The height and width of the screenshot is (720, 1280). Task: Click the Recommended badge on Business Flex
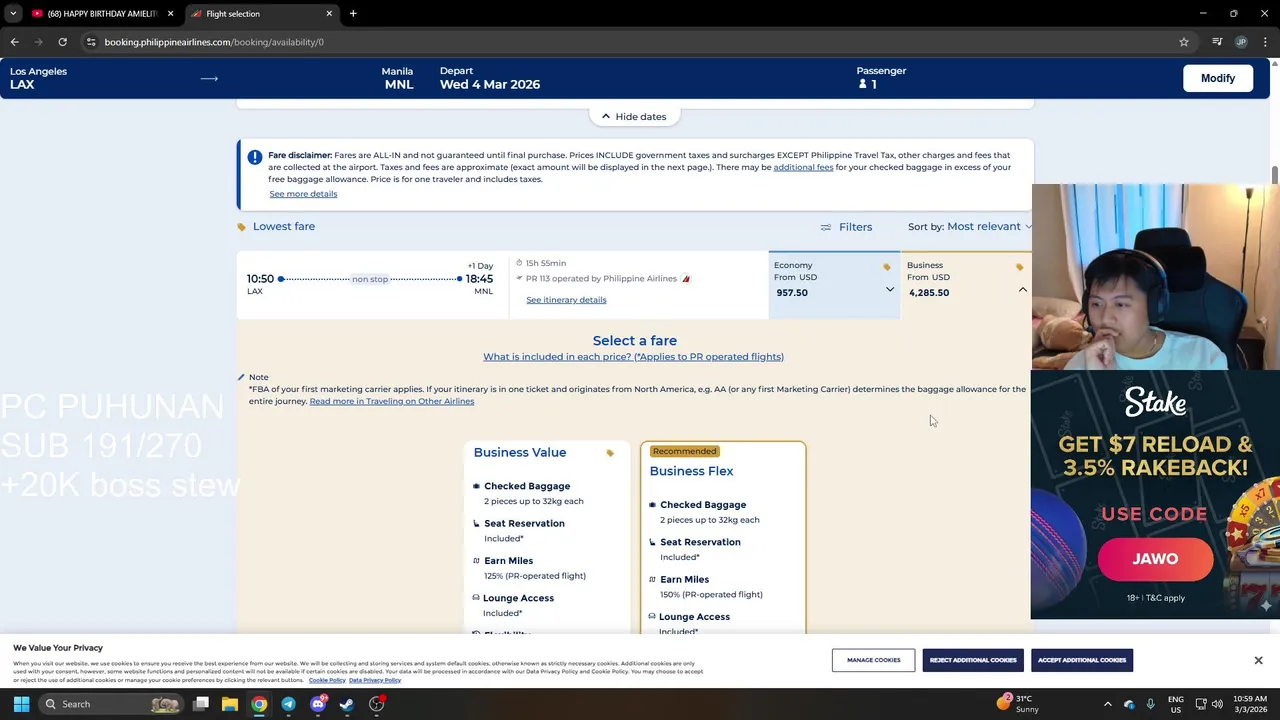tap(684, 451)
